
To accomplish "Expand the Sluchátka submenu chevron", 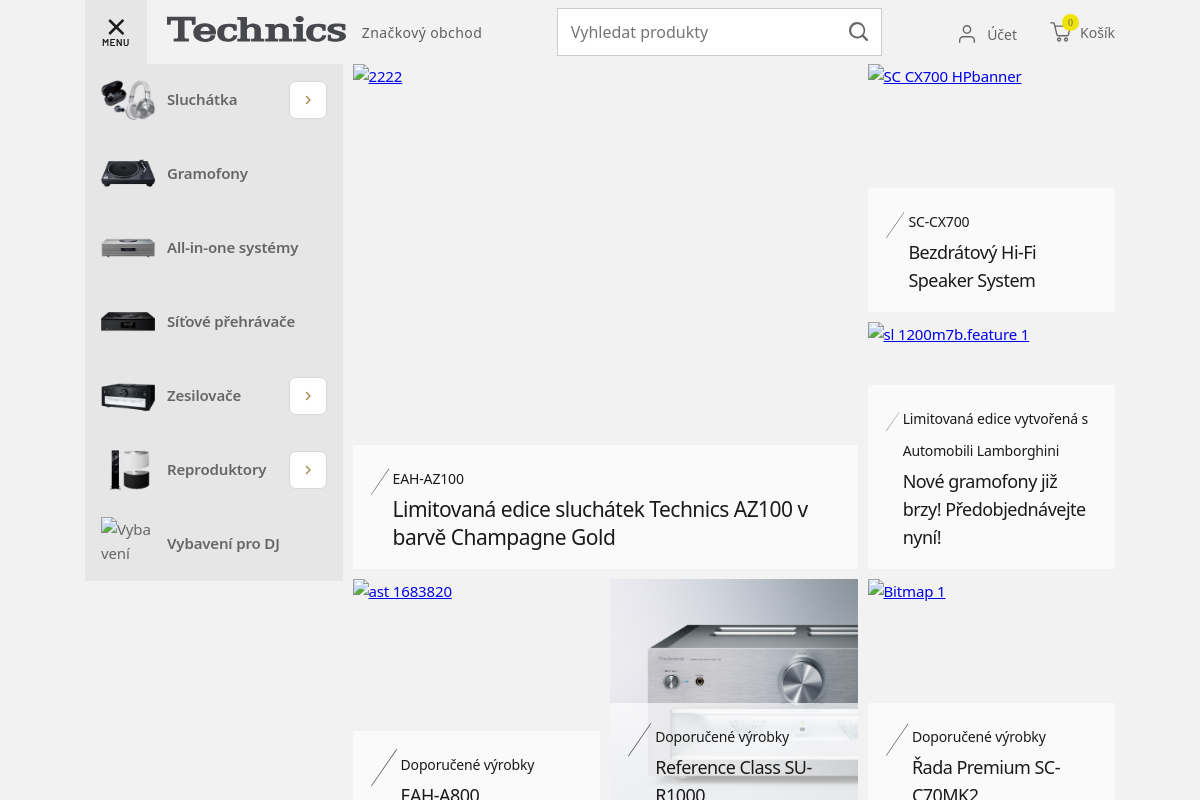I will (308, 100).
